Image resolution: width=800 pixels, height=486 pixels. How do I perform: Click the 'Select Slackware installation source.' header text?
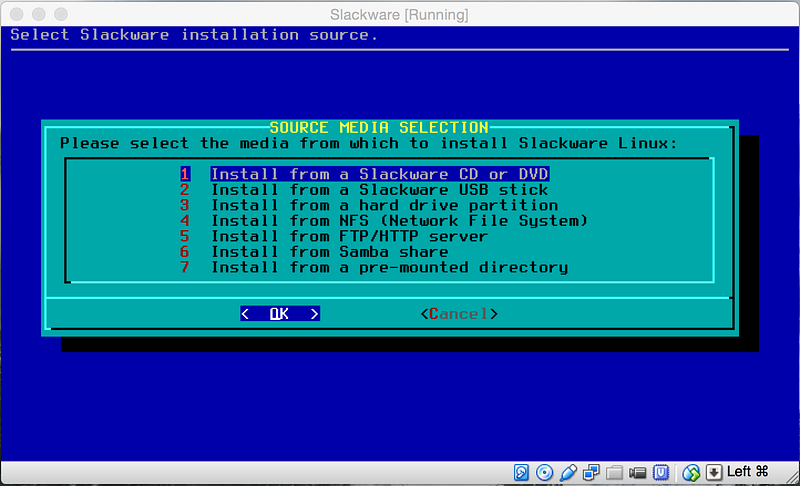pyautogui.click(x=194, y=35)
